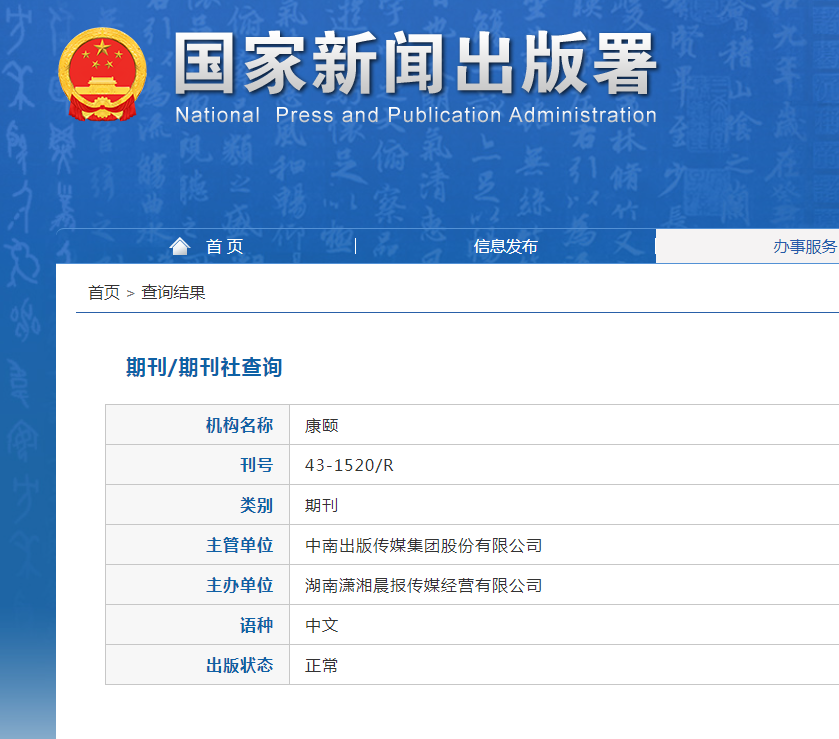Image resolution: width=839 pixels, height=739 pixels.
Task: Click the national emblem logo
Action: (102, 74)
